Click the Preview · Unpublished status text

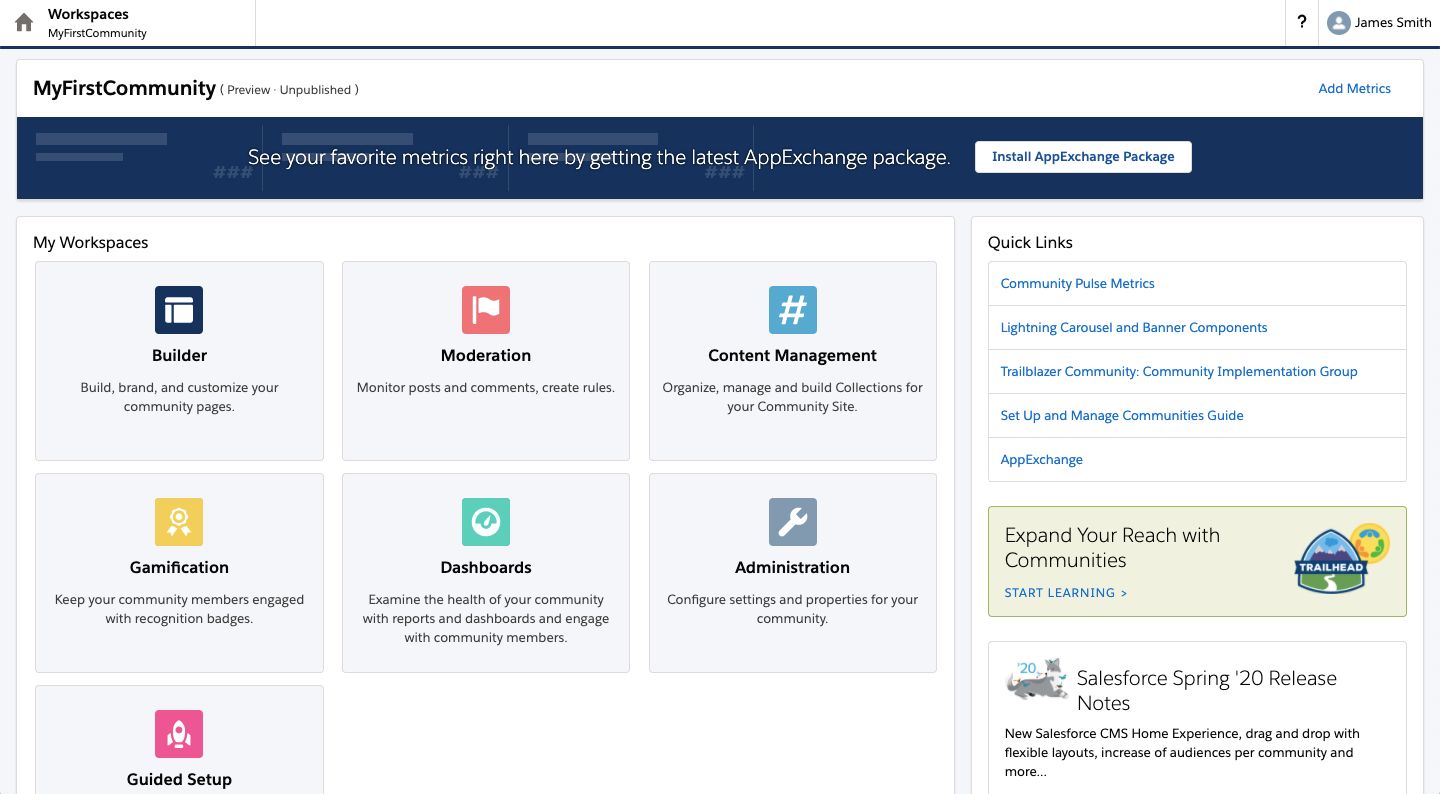coord(289,90)
